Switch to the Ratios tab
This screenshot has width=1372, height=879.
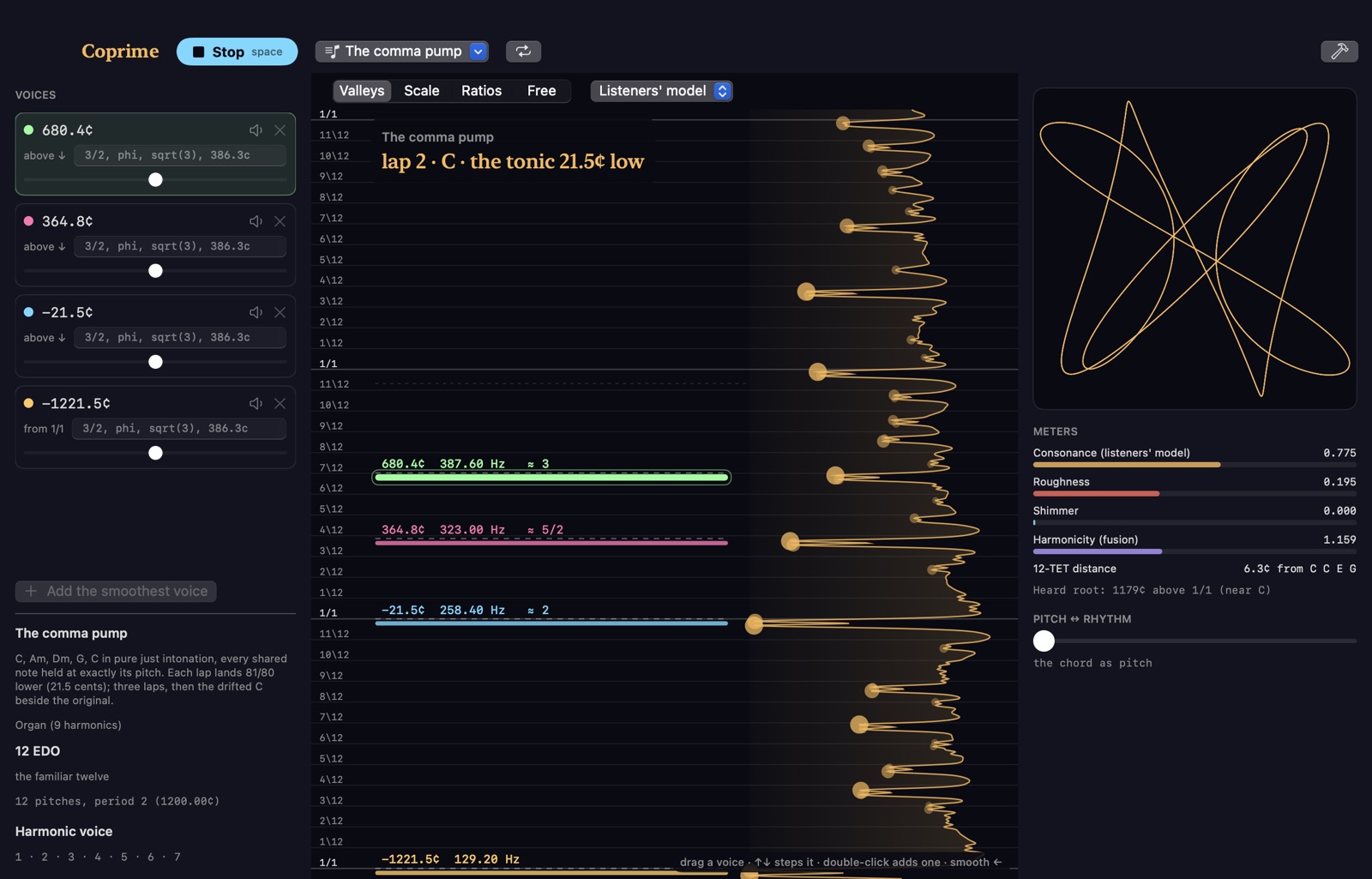point(481,91)
